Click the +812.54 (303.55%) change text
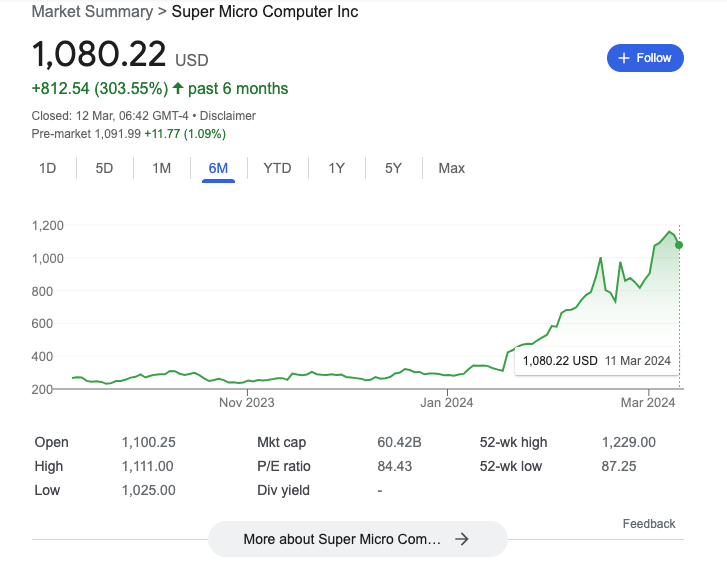 pyautogui.click(x=100, y=89)
